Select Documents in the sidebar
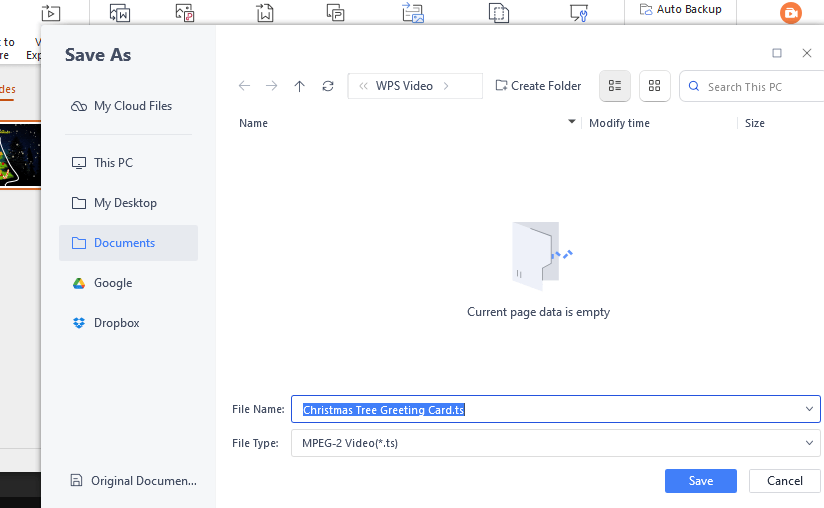824x508 pixels. point(128,243)
